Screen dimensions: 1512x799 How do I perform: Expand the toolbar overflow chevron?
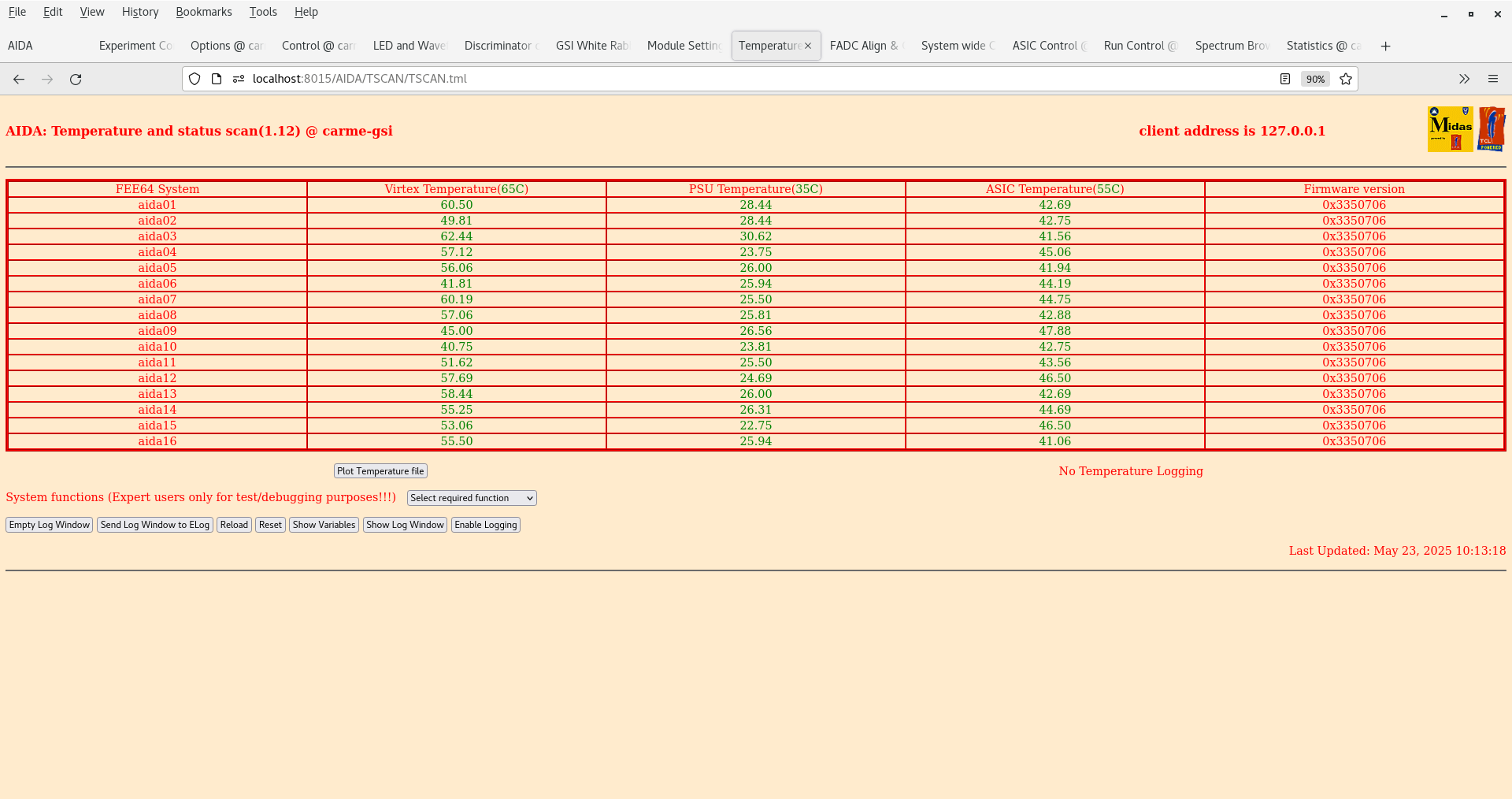1464,79
